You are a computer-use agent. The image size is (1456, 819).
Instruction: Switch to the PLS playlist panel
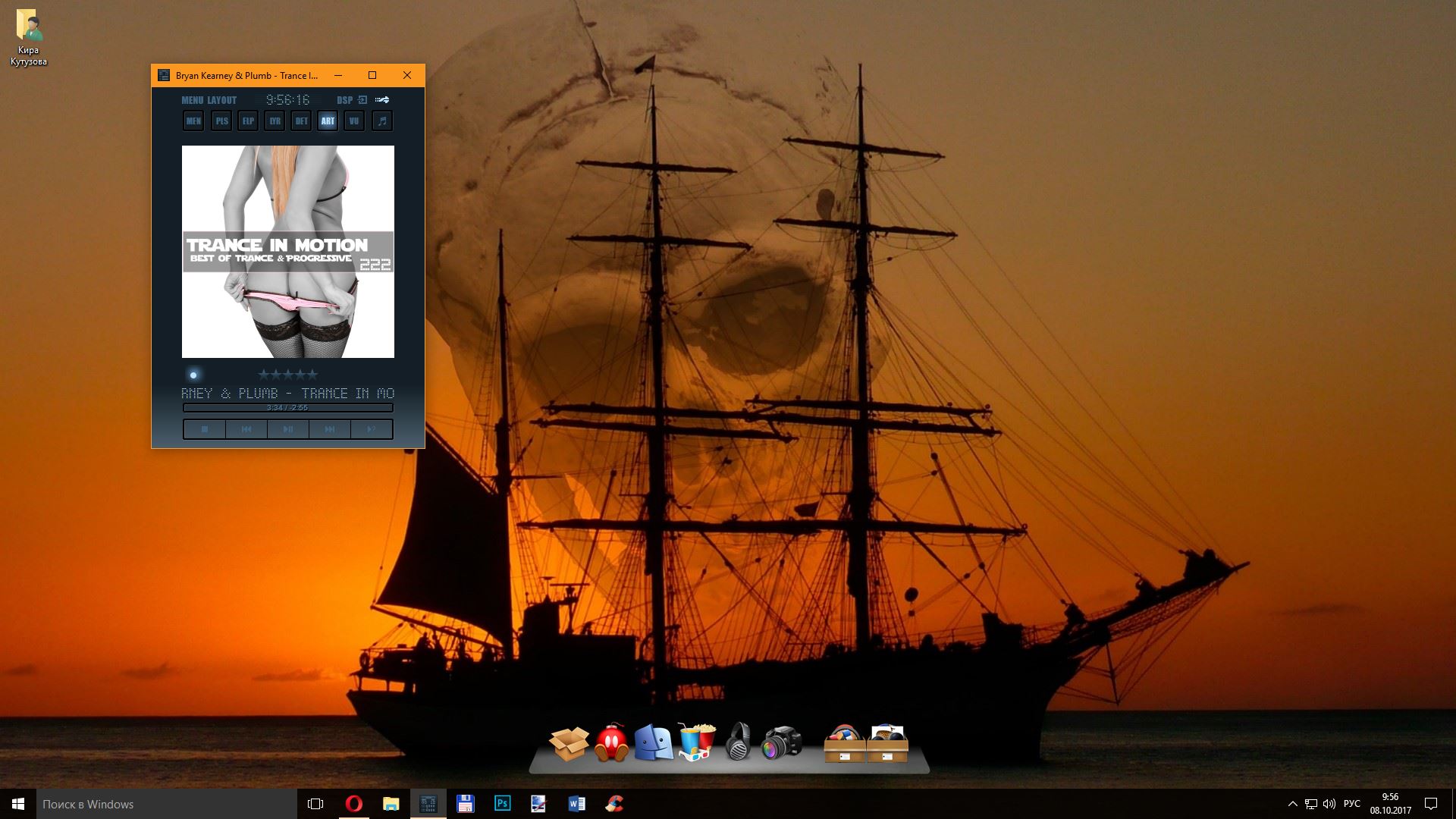(x=221, y=121)
